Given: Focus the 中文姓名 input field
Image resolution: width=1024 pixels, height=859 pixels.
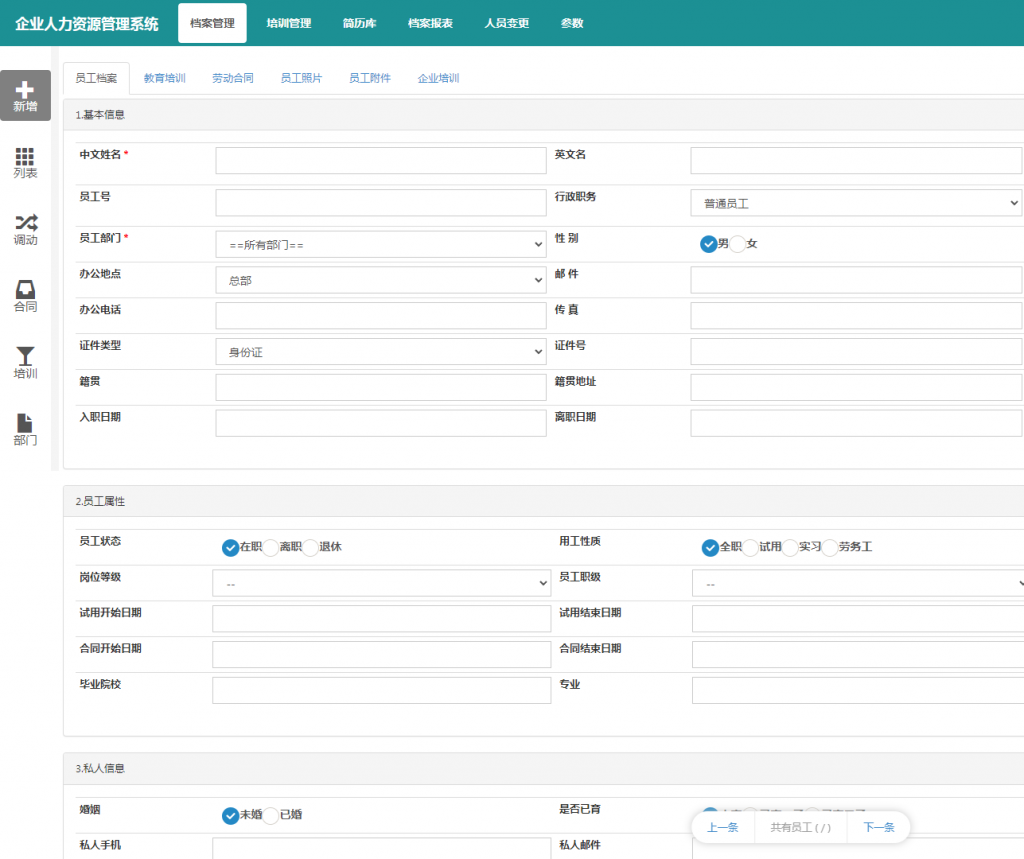Looking at the screenshot, I should point(381,161).
